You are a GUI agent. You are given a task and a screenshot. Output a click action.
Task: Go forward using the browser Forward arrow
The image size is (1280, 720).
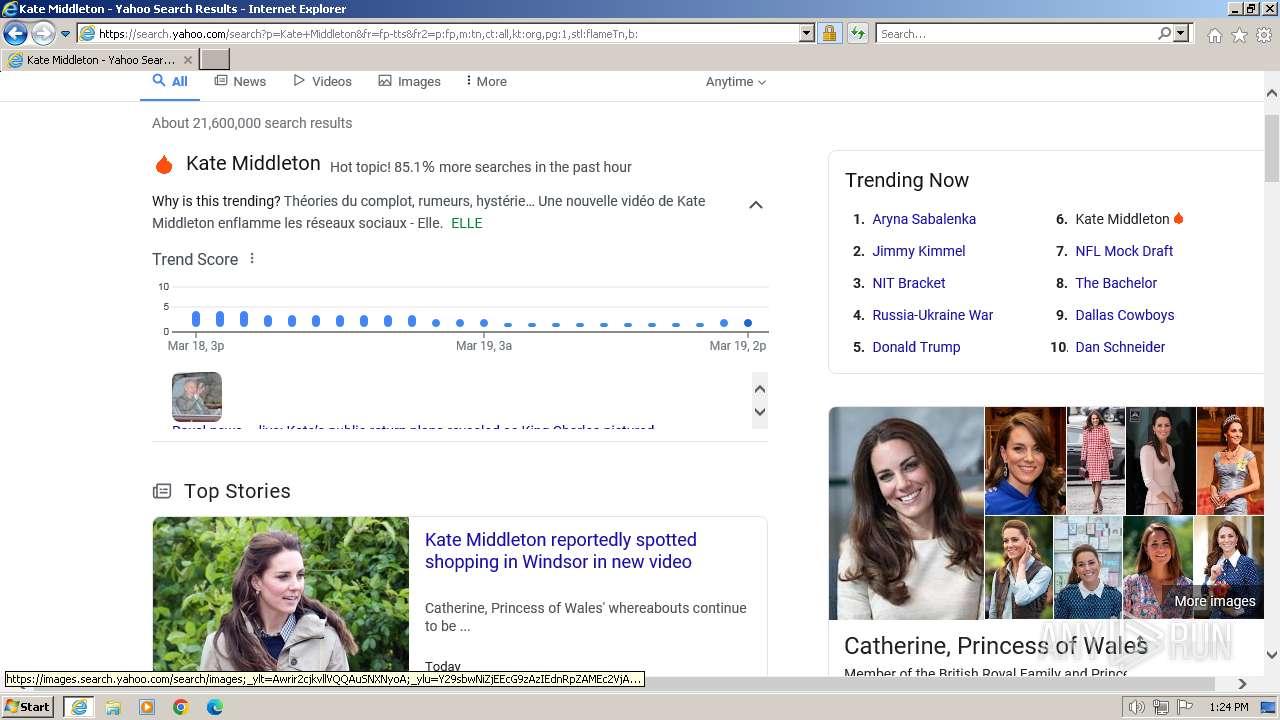coord(43,34)
